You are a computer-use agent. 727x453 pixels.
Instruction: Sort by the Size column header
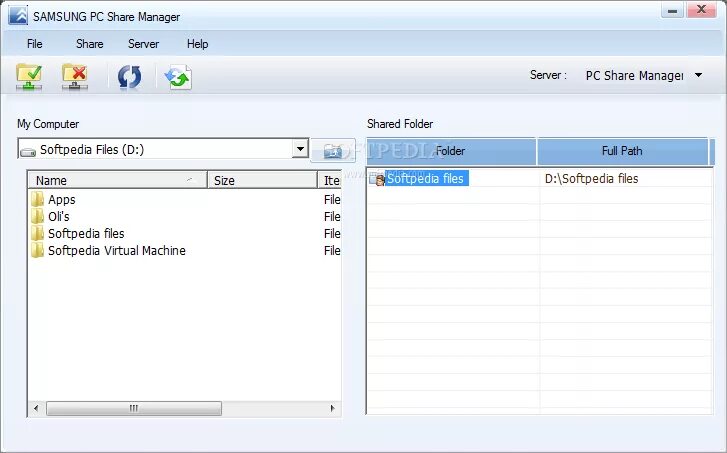(262, 180)
